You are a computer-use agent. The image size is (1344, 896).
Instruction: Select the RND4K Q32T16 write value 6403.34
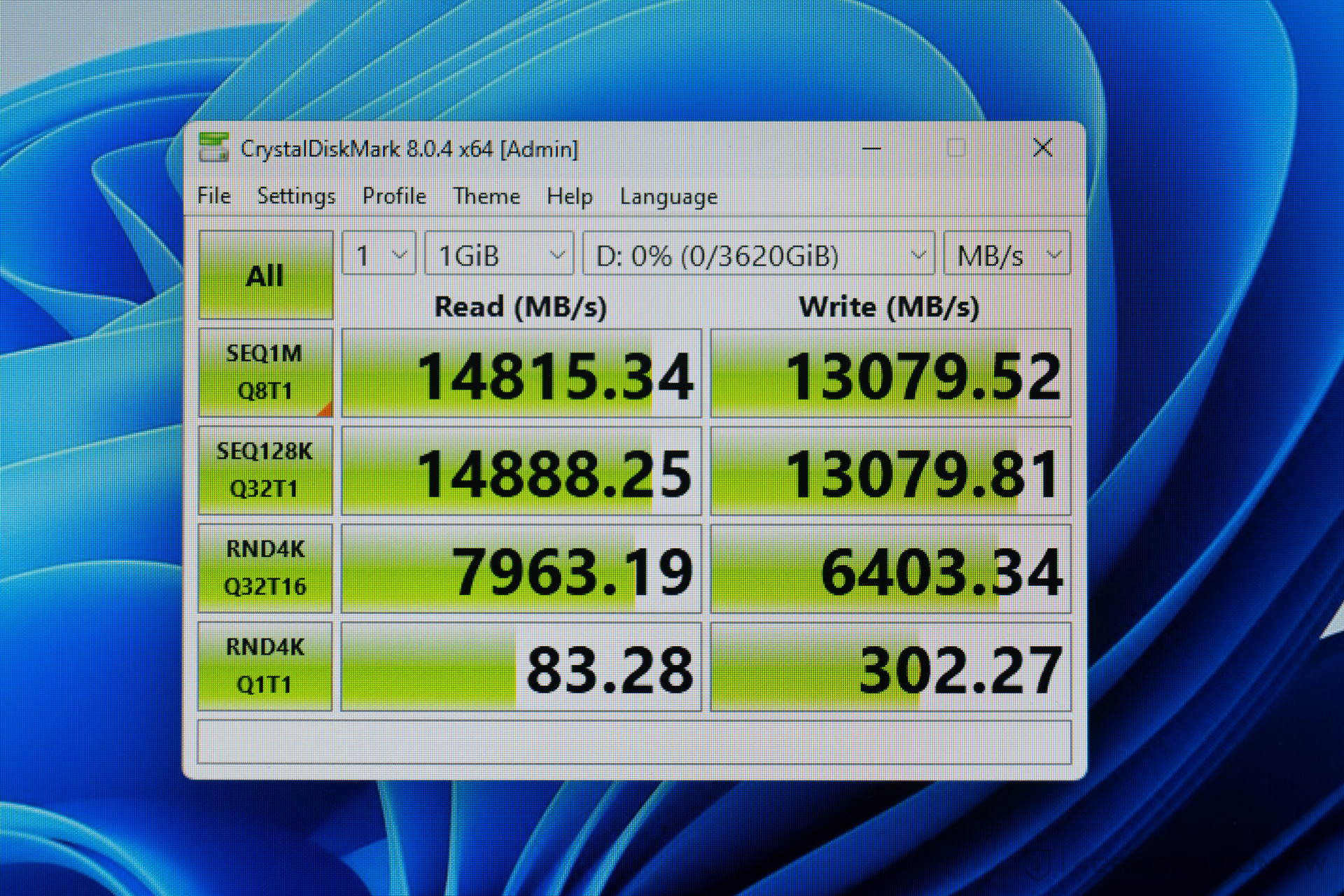890,569
